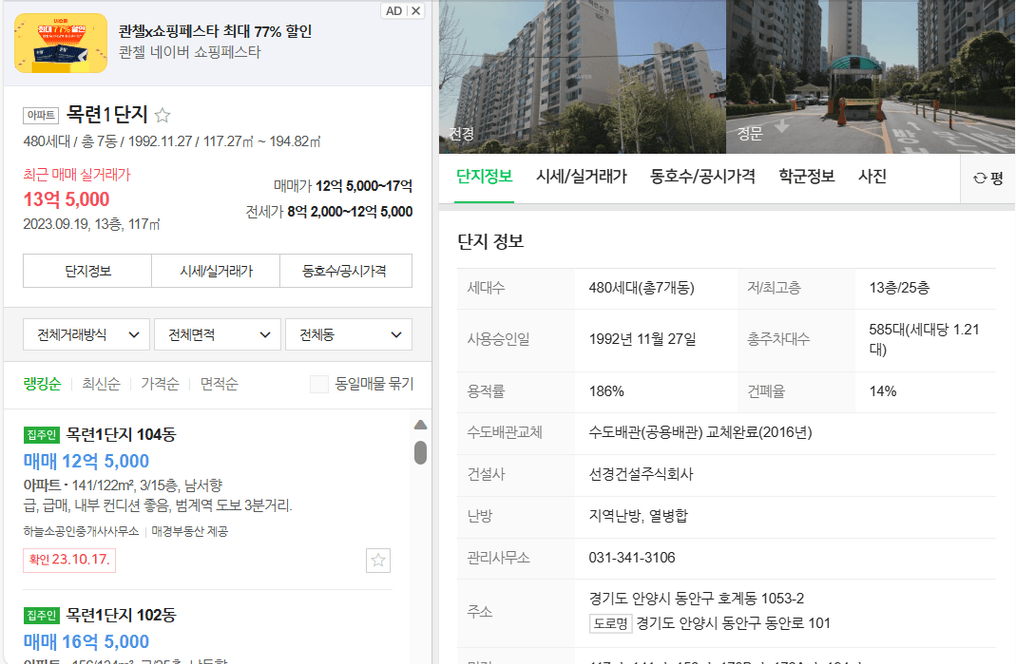
Task: Click the 단지정보 button under the price summary
Action: [x=87, y=271]
